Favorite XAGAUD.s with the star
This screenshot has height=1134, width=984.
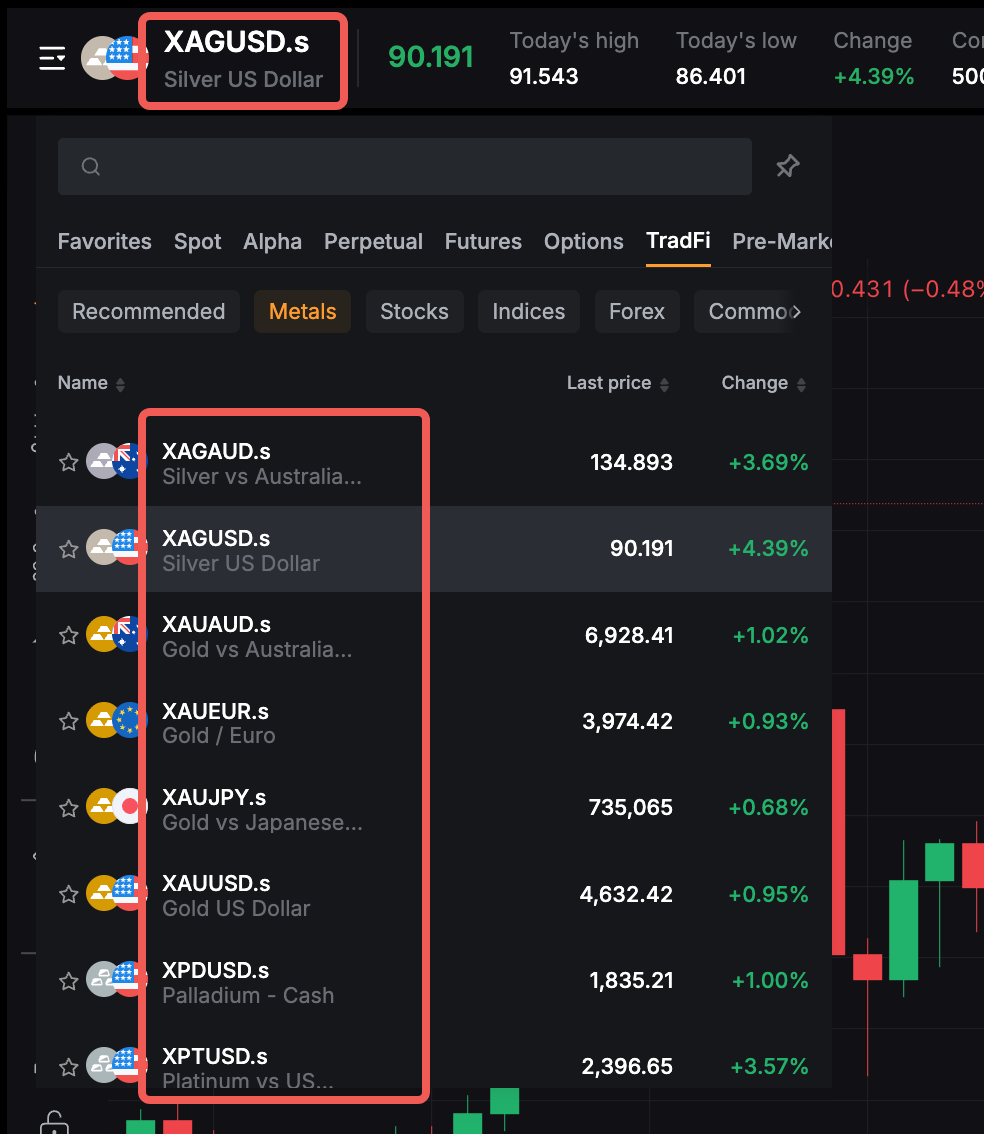68,462
